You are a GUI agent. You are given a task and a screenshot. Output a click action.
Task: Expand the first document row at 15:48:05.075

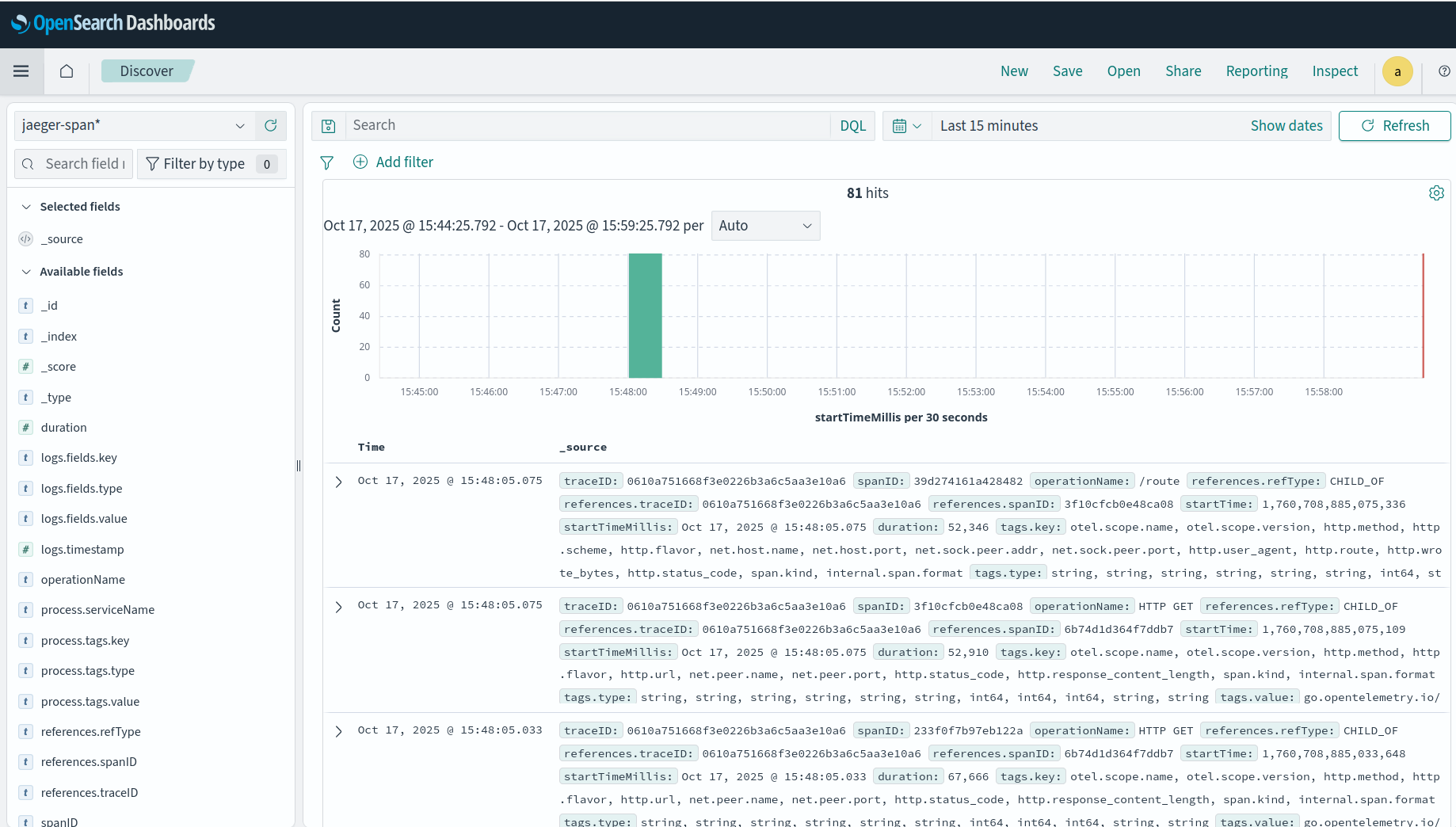point(338,482)
